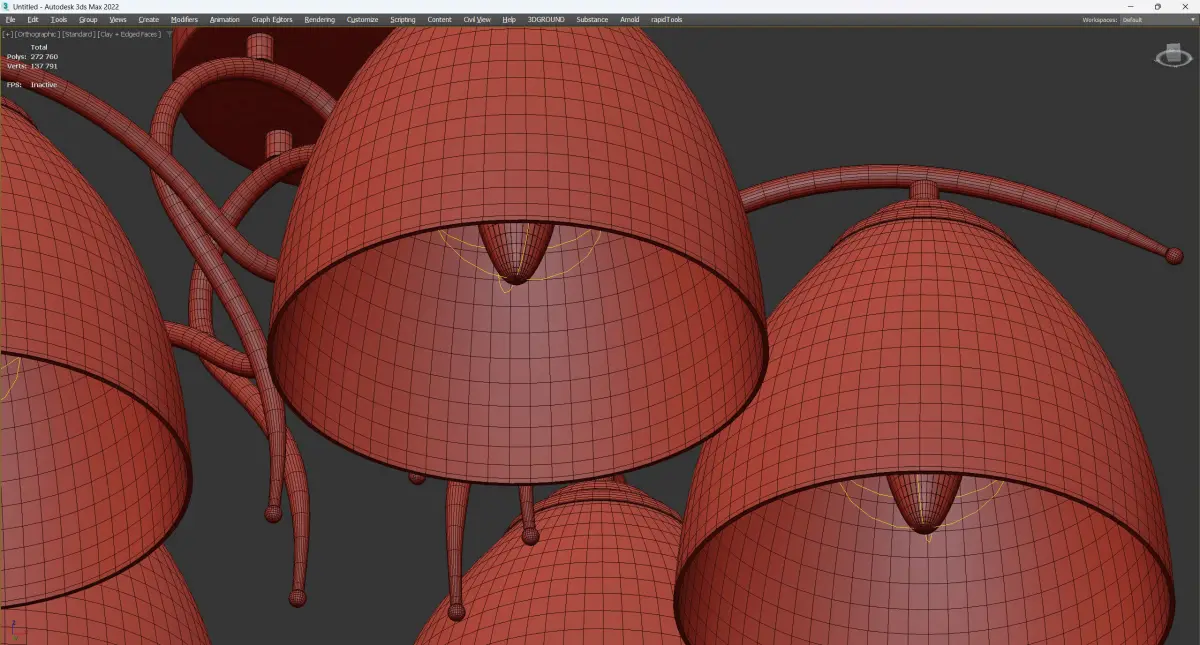This screenshot has height=645, width=1200.
Task: Open the Edit menu
Action: 33,19
